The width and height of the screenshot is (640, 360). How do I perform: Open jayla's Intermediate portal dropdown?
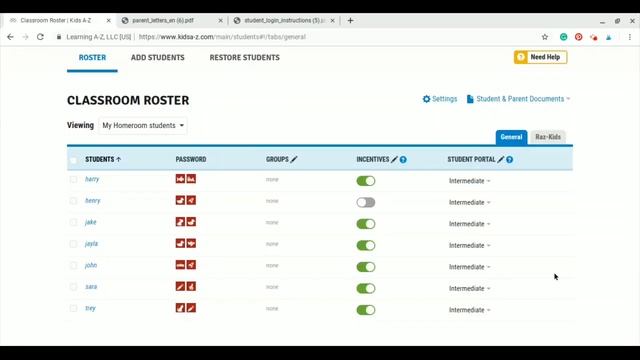pos(469,245)
